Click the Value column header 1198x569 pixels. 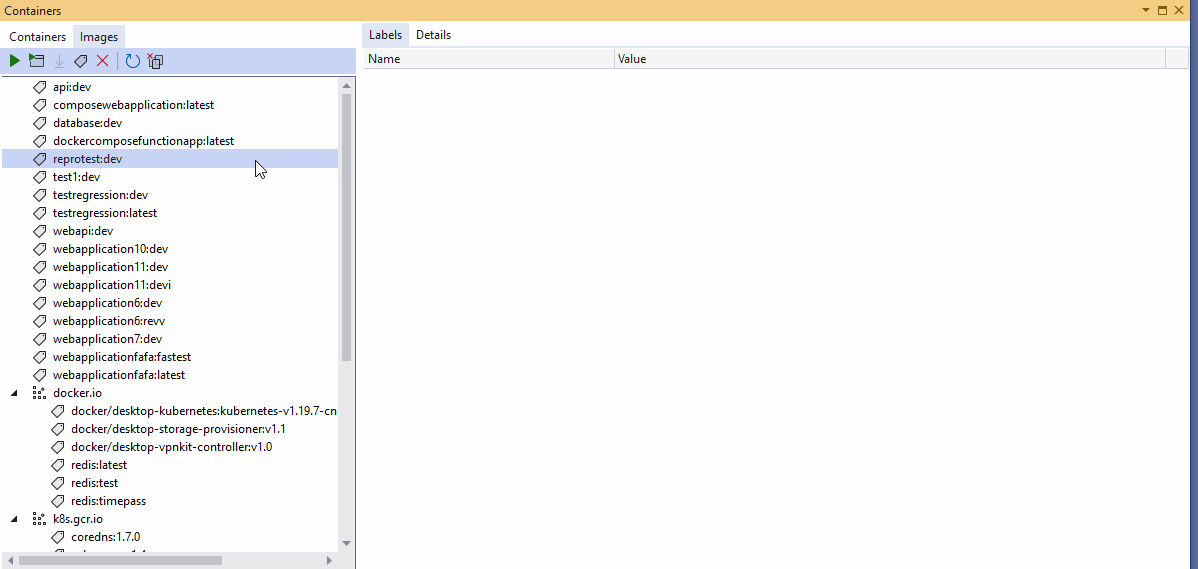(x=632, y=59)
